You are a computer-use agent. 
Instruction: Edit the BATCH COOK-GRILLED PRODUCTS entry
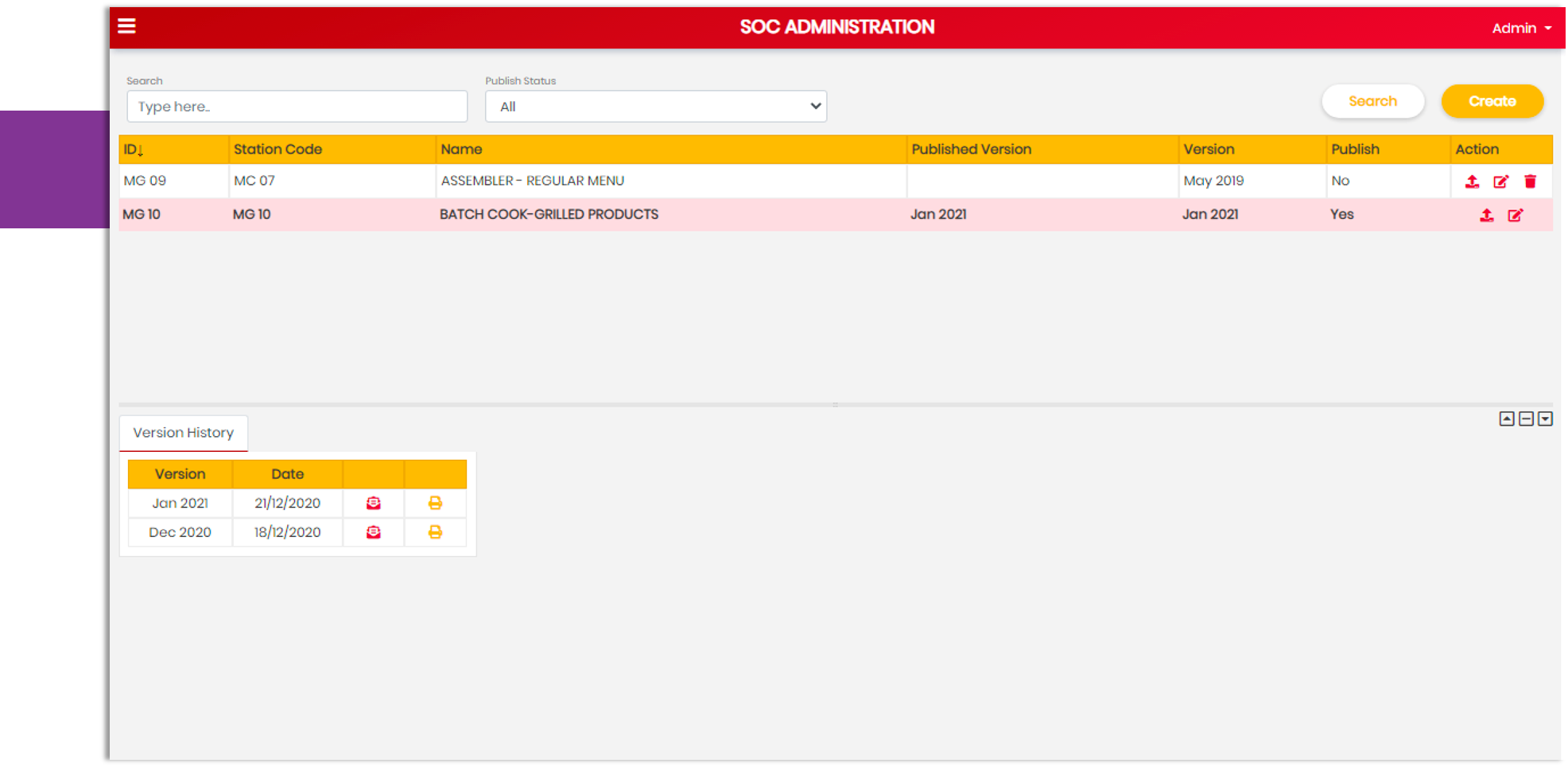1515,215
